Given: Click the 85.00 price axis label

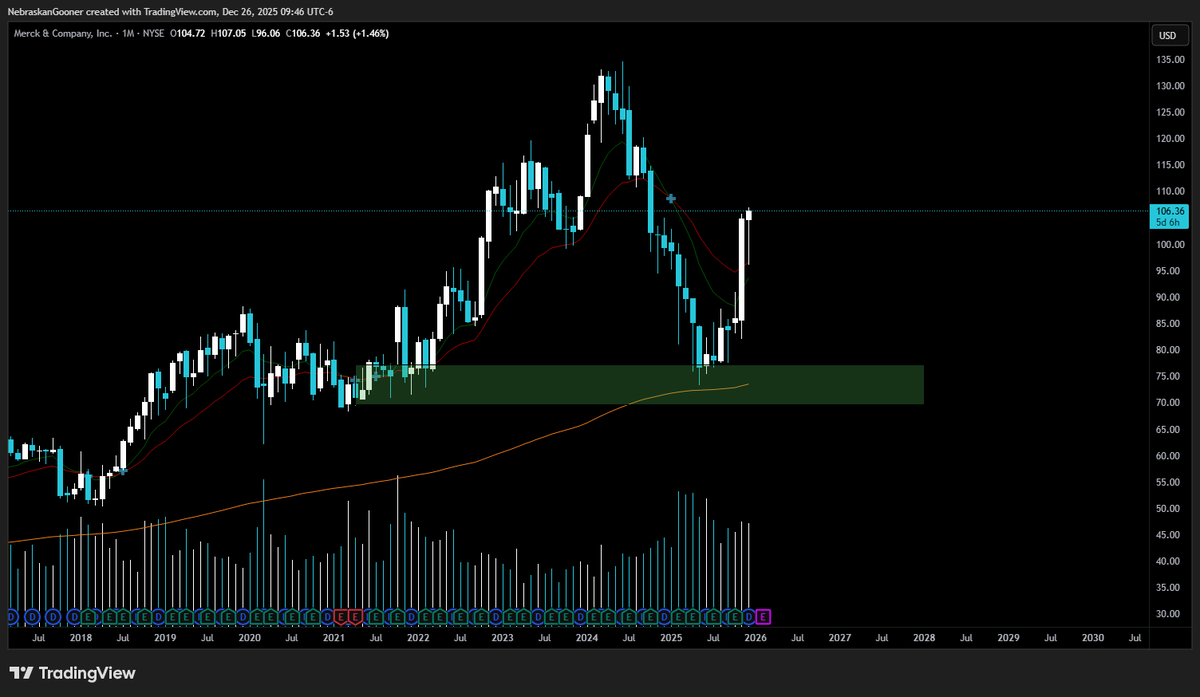Looking at the screenshot, I should pyautogui.click(x=1170, y=324).
